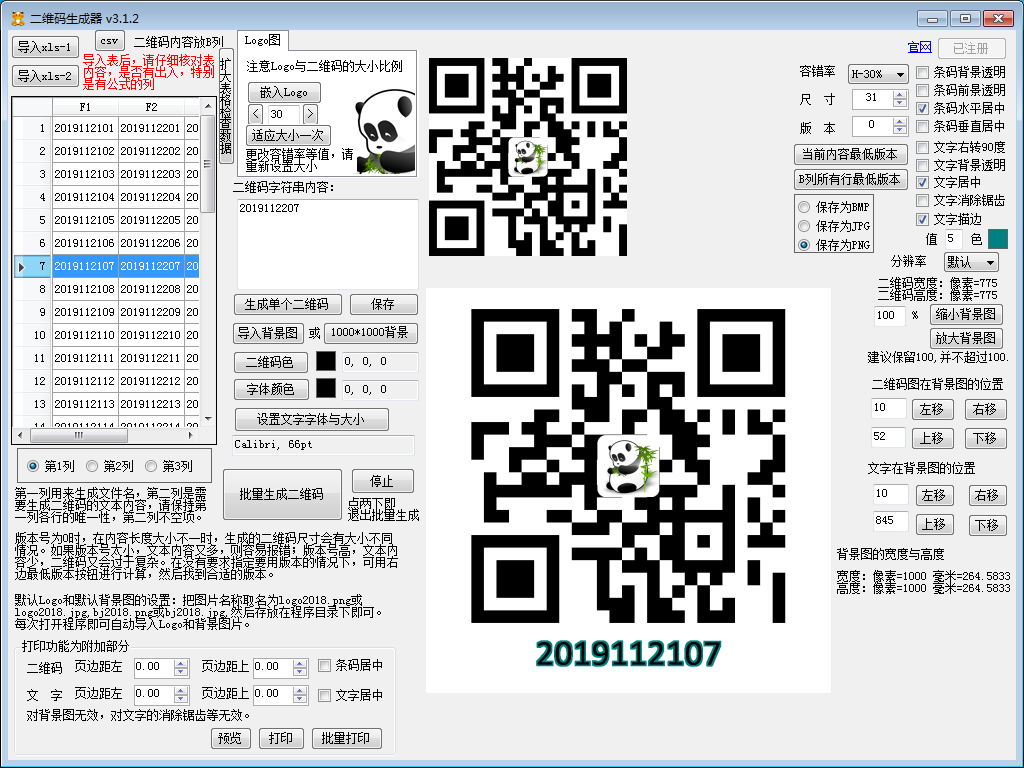Toggle 条码背景透明 checkbox

pyautogui.click(x=922, y=72)
